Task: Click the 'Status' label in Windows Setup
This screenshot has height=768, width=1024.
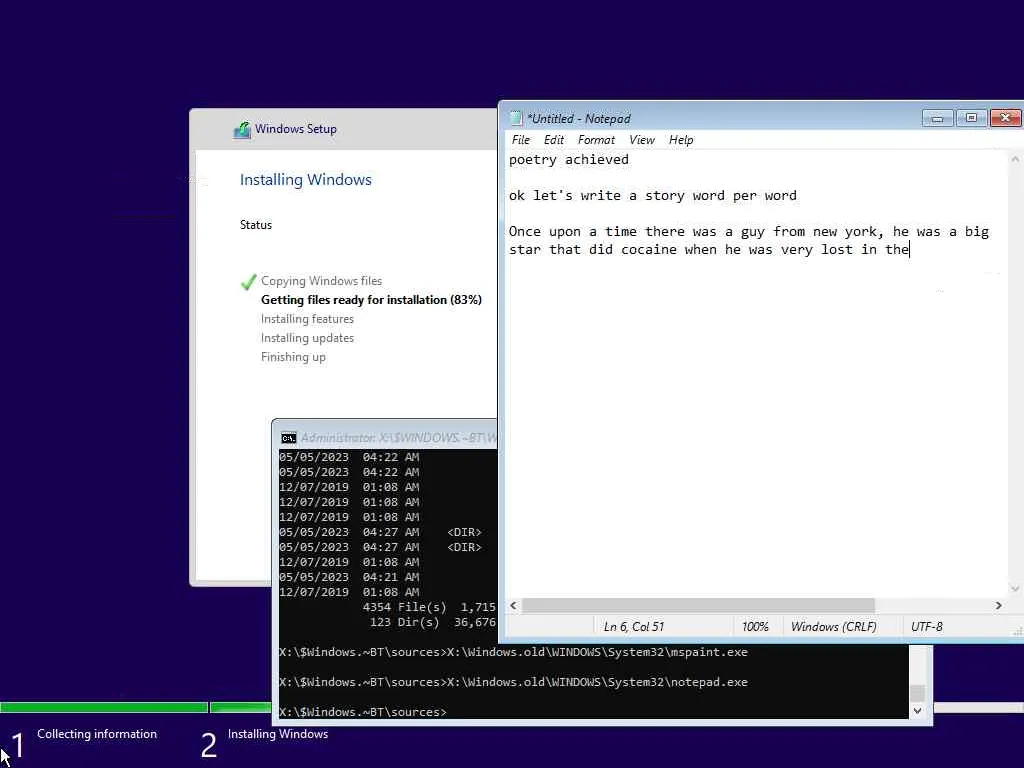Action: click(255, 225)
